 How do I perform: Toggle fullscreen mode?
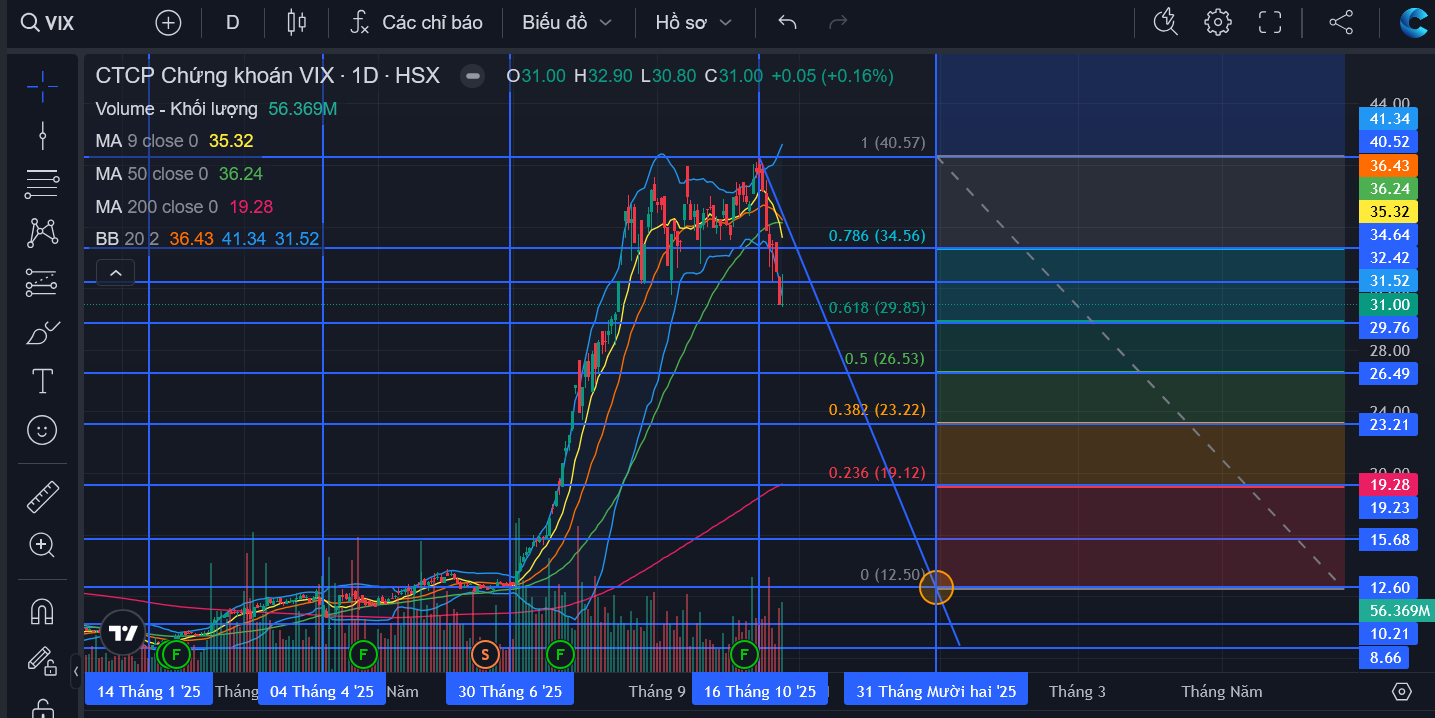pos(1270,22)
